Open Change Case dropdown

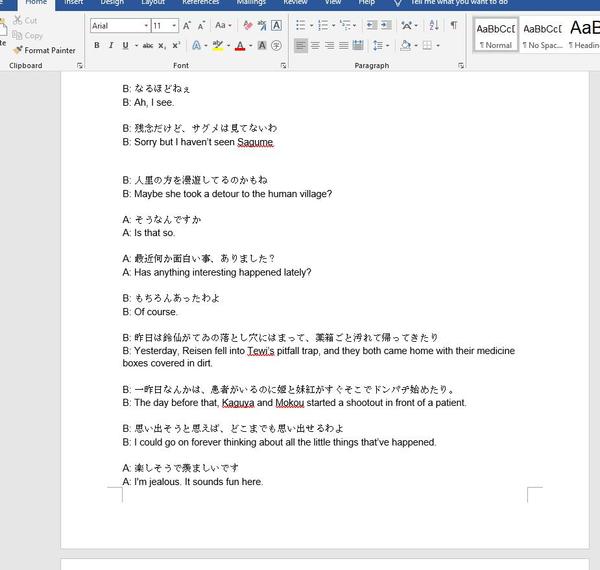click(x=223, y=26)
